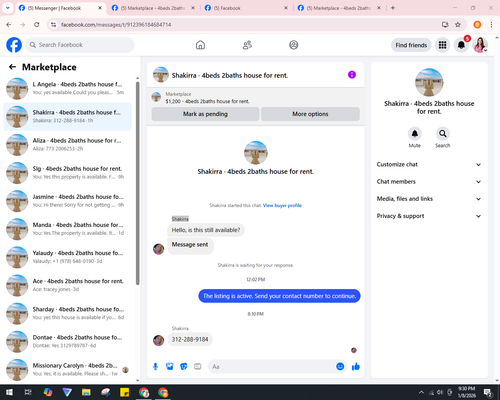Choose a GIF icon
Screen dimensions: 500x400
click(198, 367)
